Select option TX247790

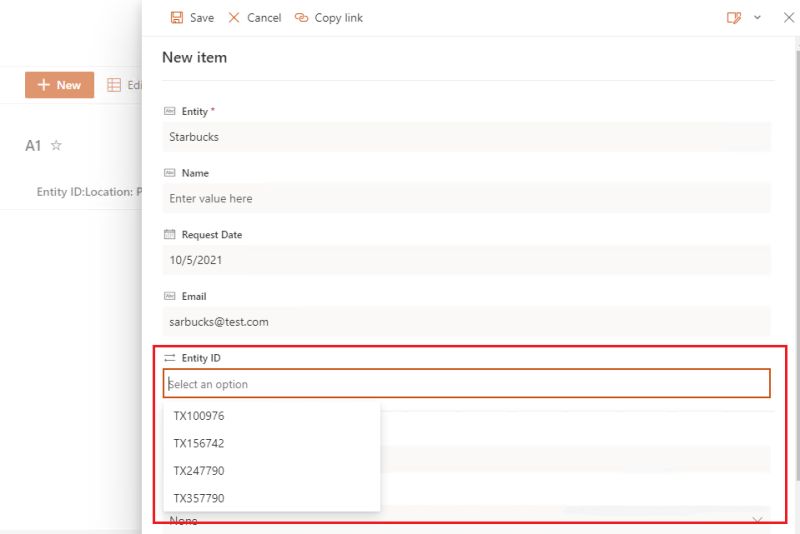pyautogui.click(x=272, y=471)
